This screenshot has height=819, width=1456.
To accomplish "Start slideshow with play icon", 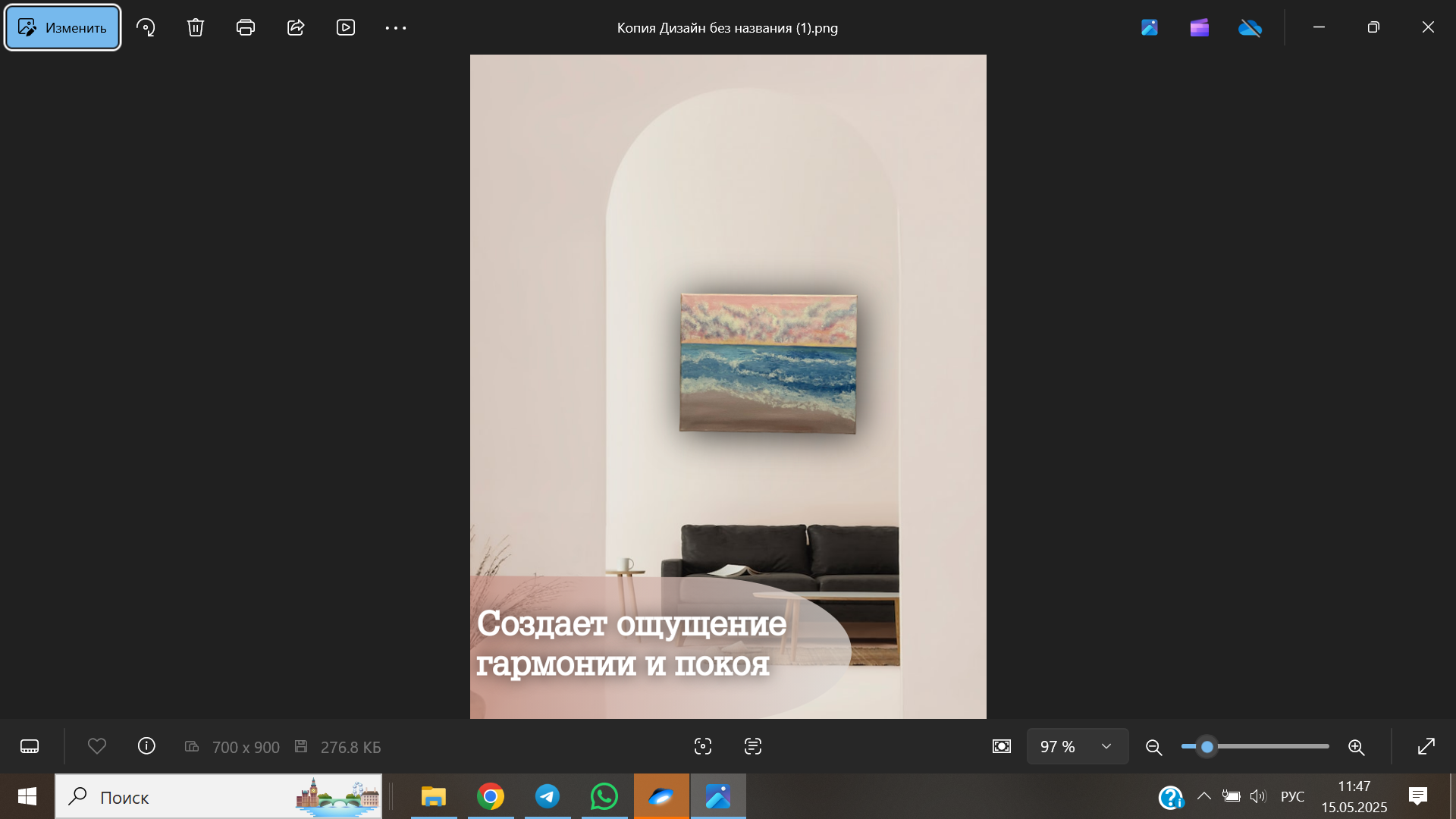I will (x=346, y=28).
